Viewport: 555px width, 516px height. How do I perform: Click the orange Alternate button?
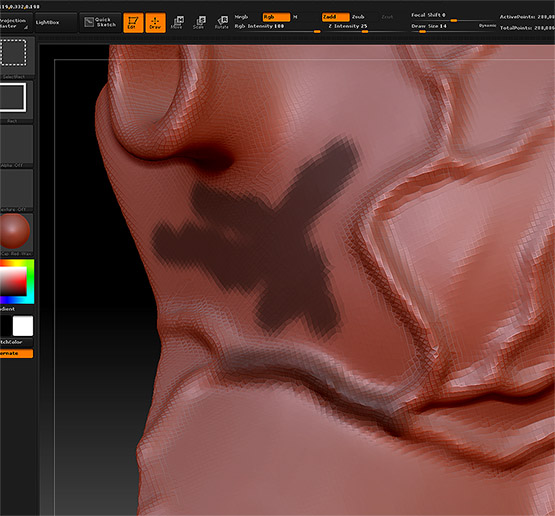click(x=16, y=353)
